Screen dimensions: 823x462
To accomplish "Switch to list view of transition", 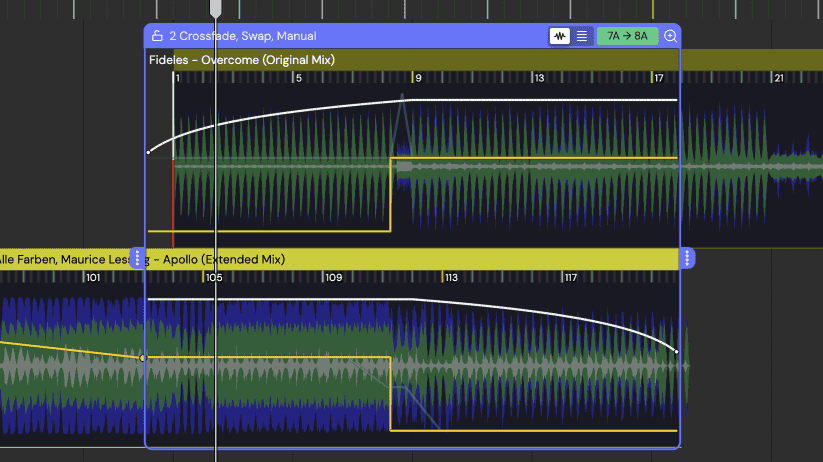I will 582,36.
